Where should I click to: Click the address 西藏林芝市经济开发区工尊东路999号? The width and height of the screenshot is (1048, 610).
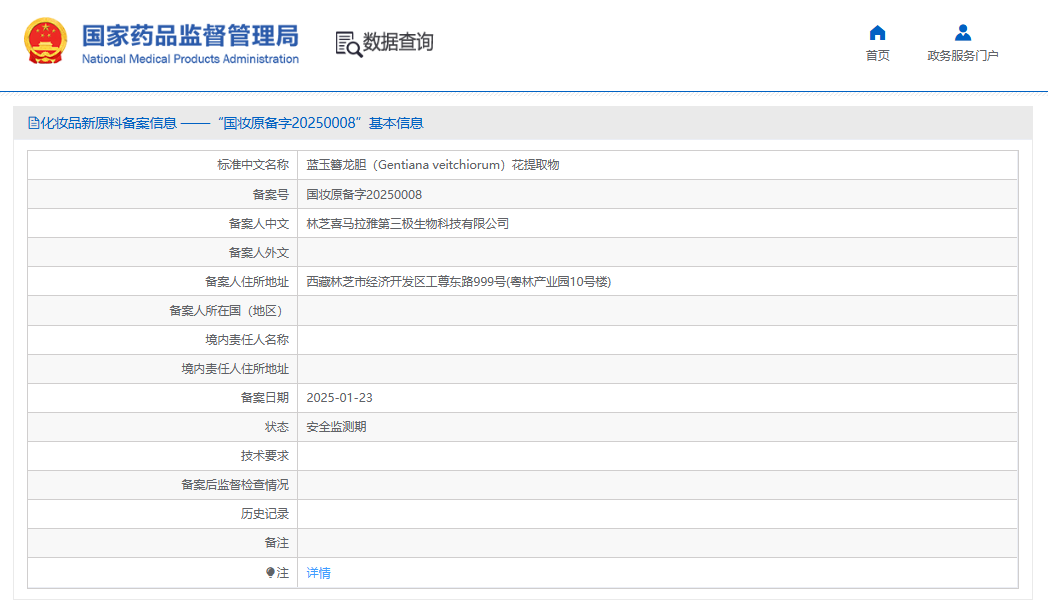point(458,282)
